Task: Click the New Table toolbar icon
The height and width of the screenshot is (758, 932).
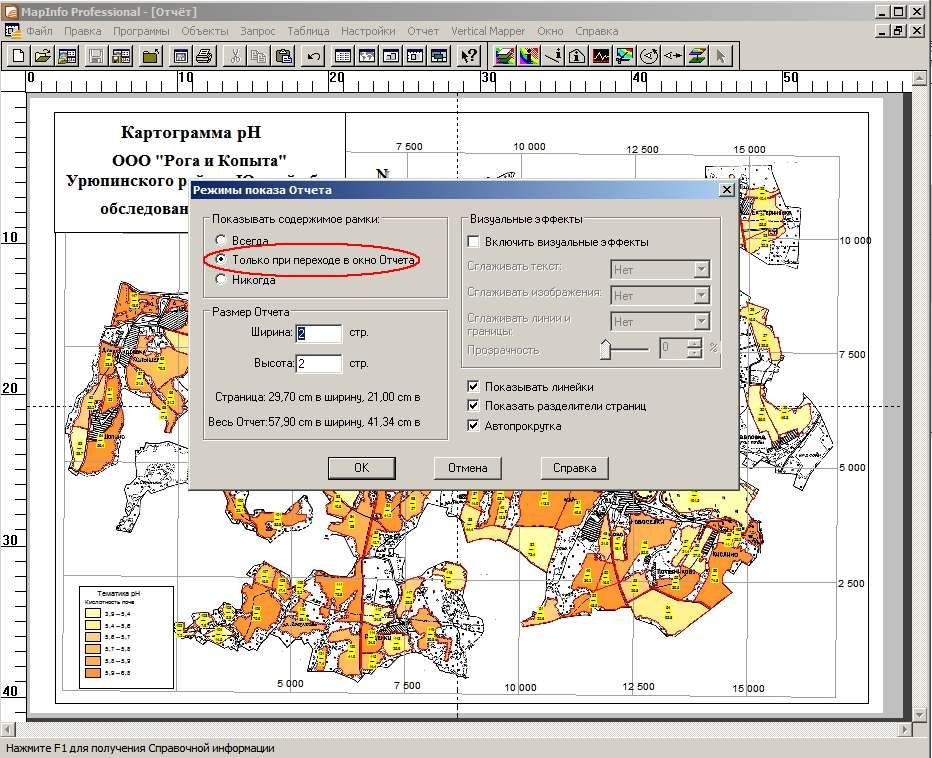Action: (18, 56)
